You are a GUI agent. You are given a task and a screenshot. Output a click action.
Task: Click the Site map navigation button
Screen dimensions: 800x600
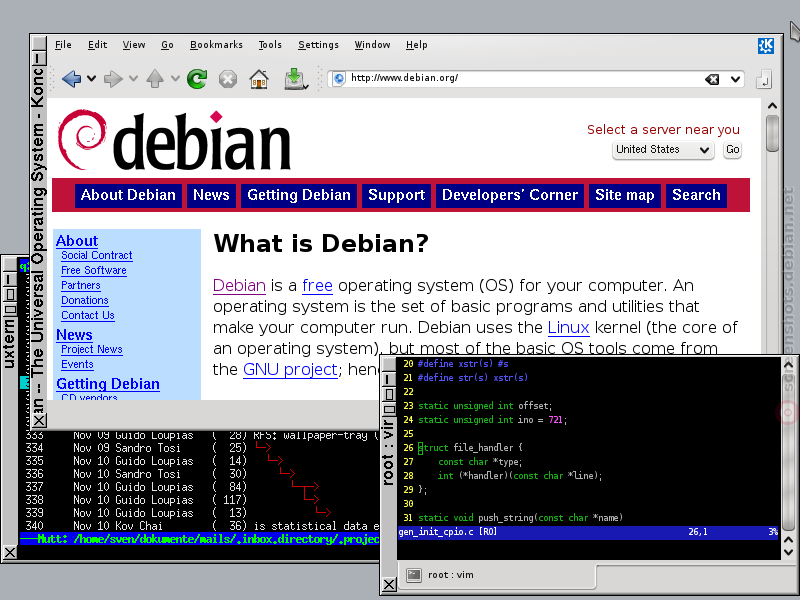tap(624, 195)
